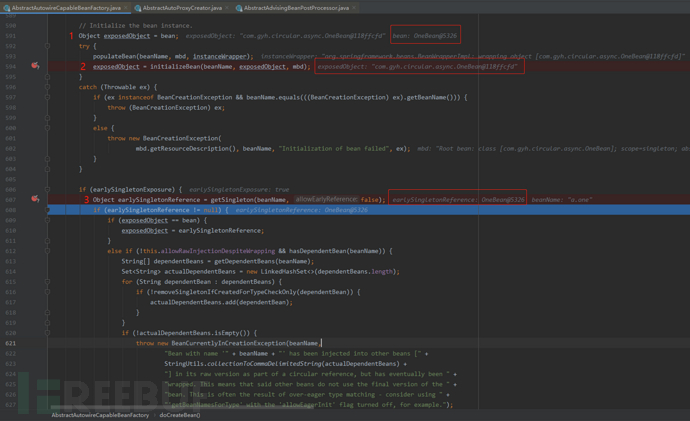690x421 pixels.
Task: Toggle breakpoint on line 607
Action: tap(35, 199)
